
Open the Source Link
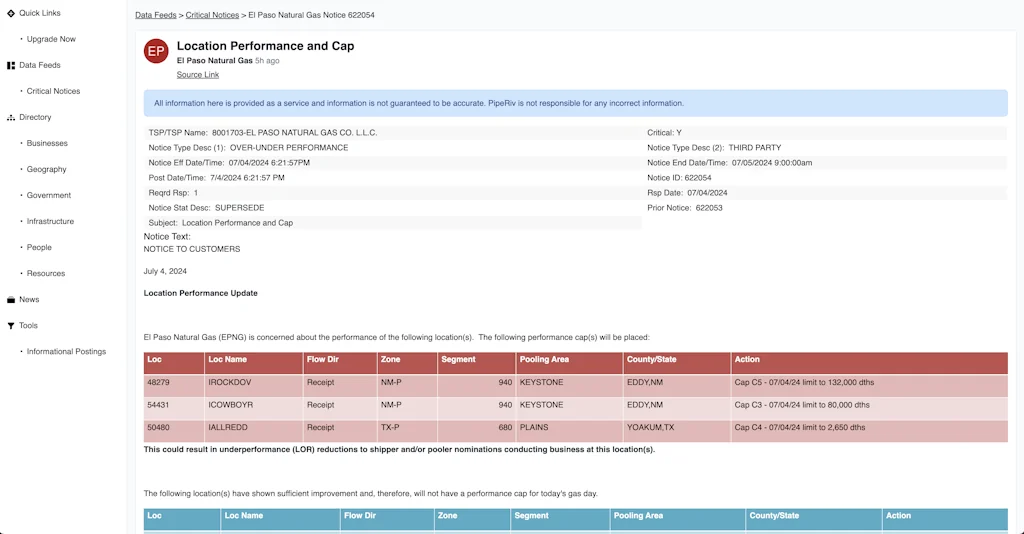(198, 74)
